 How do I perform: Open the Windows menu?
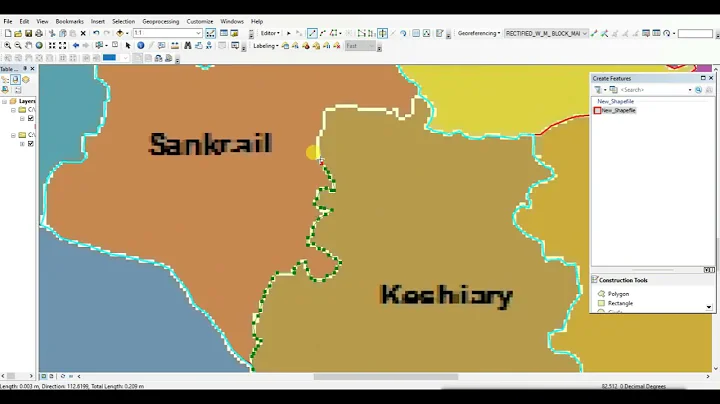pos(232,22)
